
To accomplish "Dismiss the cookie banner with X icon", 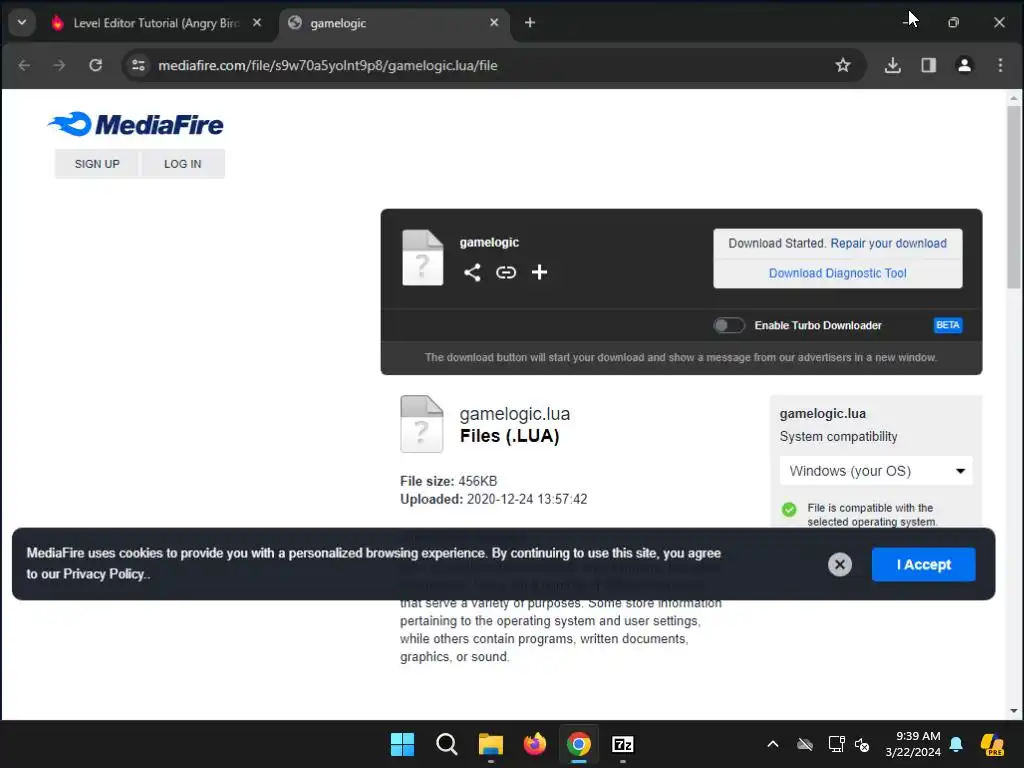I will coord(840,564).
